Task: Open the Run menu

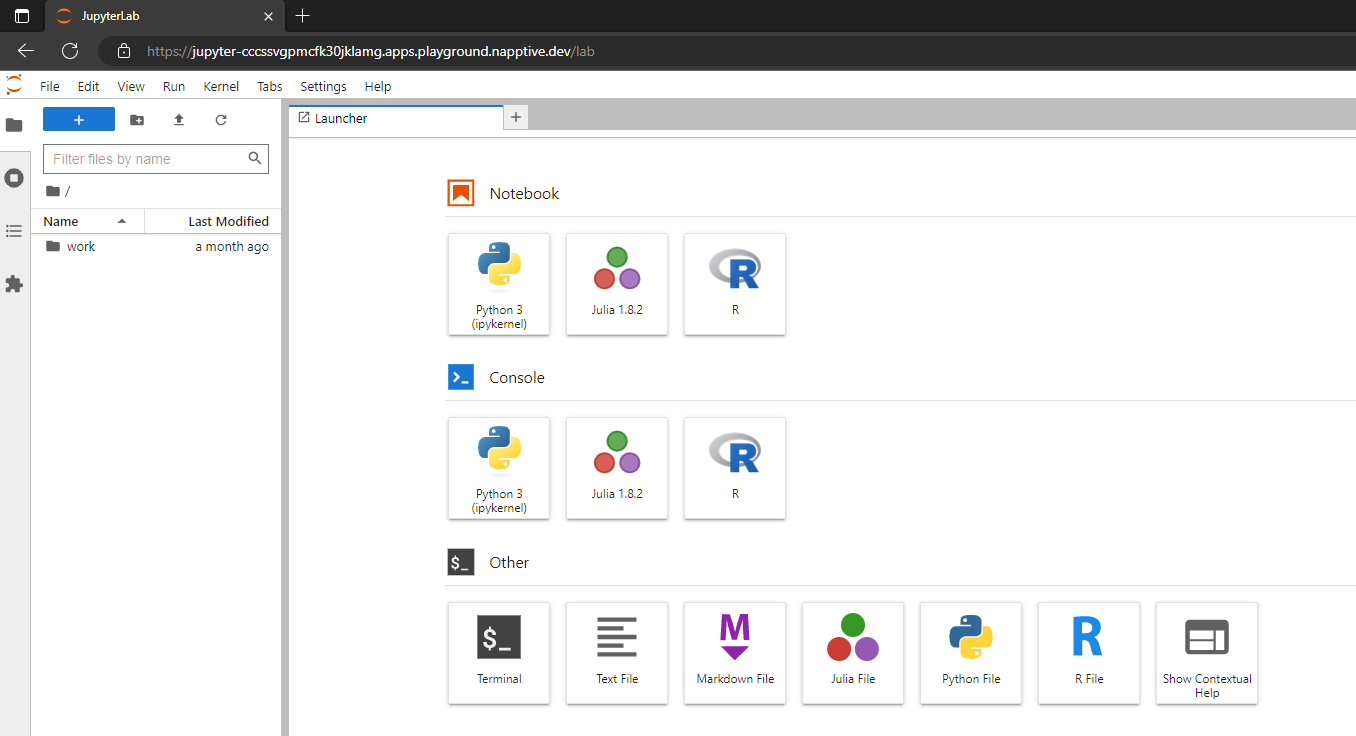Action: 174,87
